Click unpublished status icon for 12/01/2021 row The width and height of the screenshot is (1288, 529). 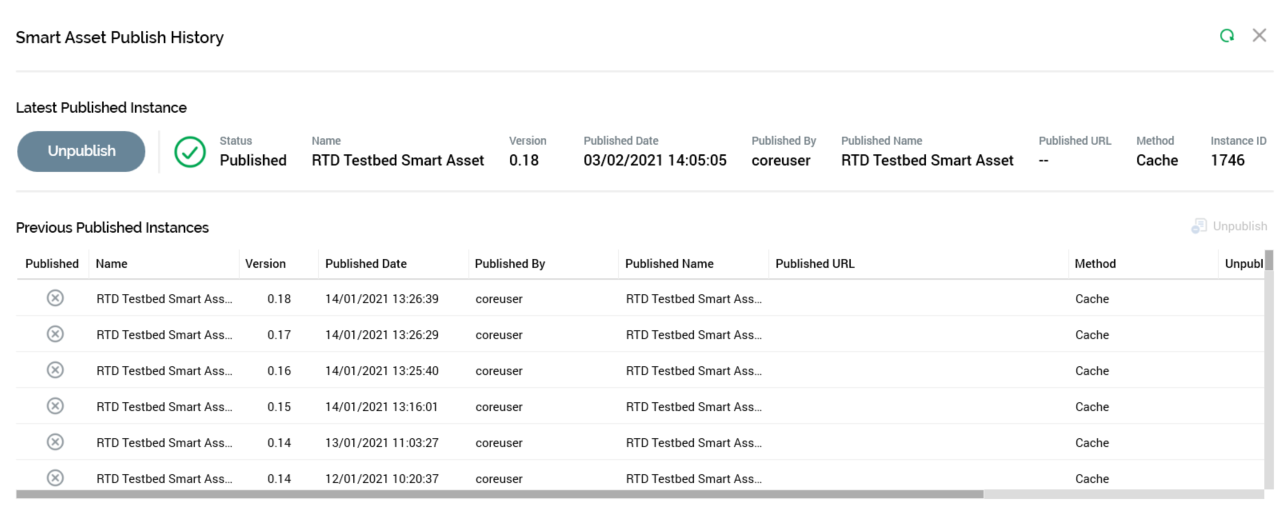pos(56,478)
